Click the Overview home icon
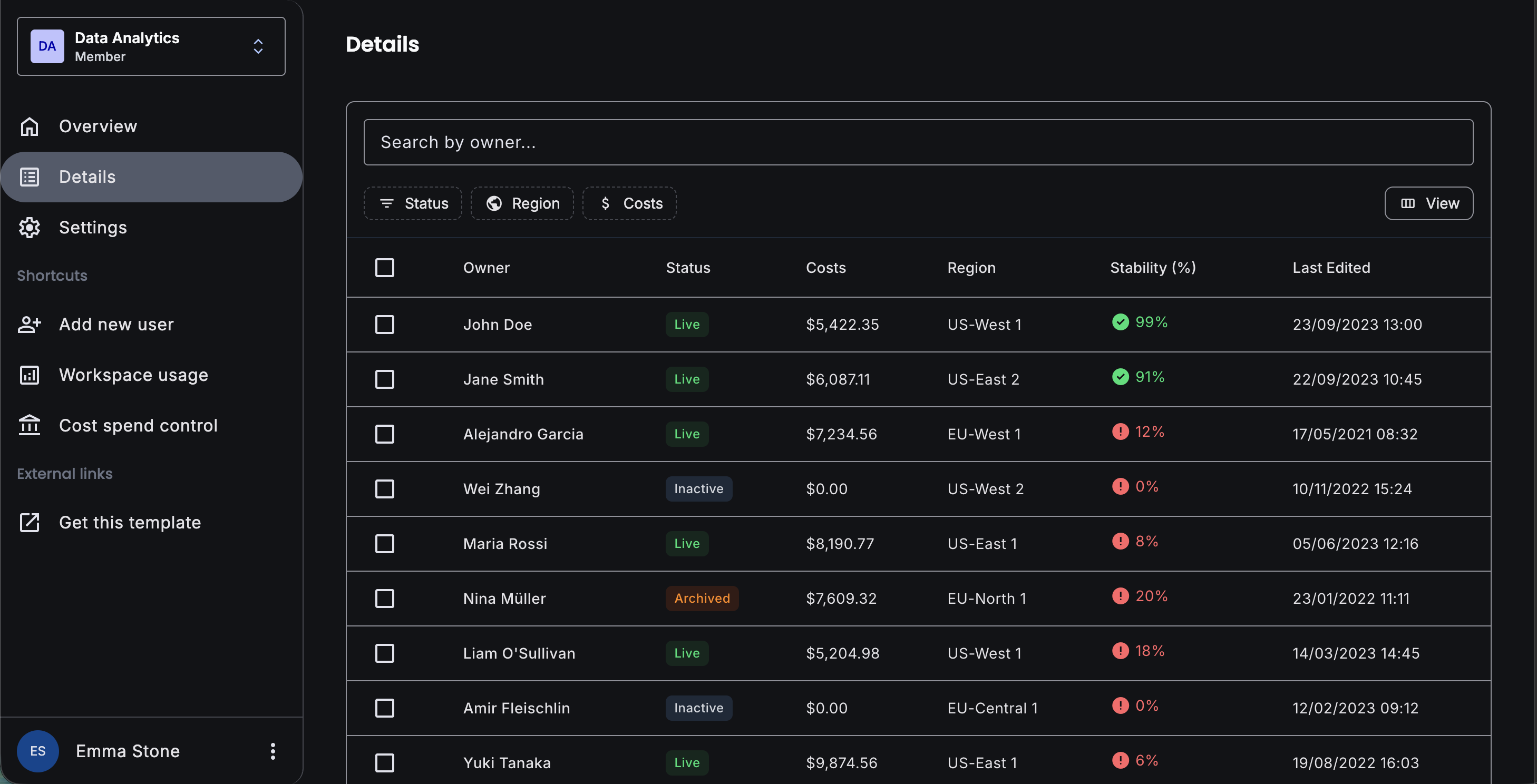The image size is (1537, 784). (29, 126)
